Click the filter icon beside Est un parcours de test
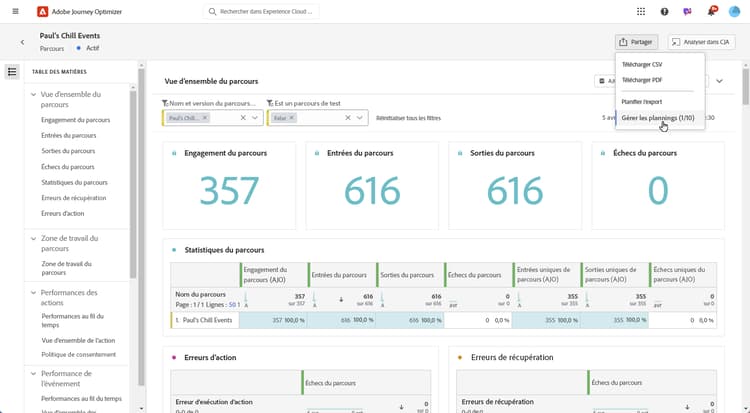 click(270, 103)
